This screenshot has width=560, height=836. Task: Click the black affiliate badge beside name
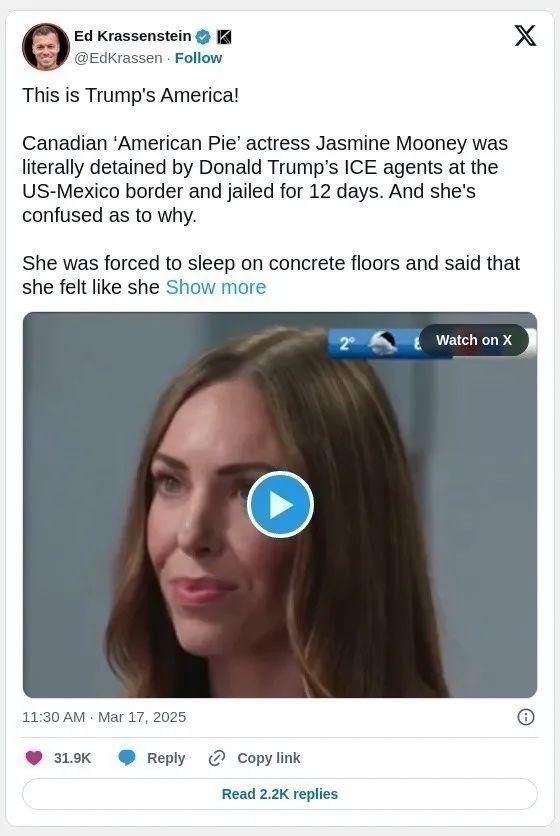pos(224,37)
